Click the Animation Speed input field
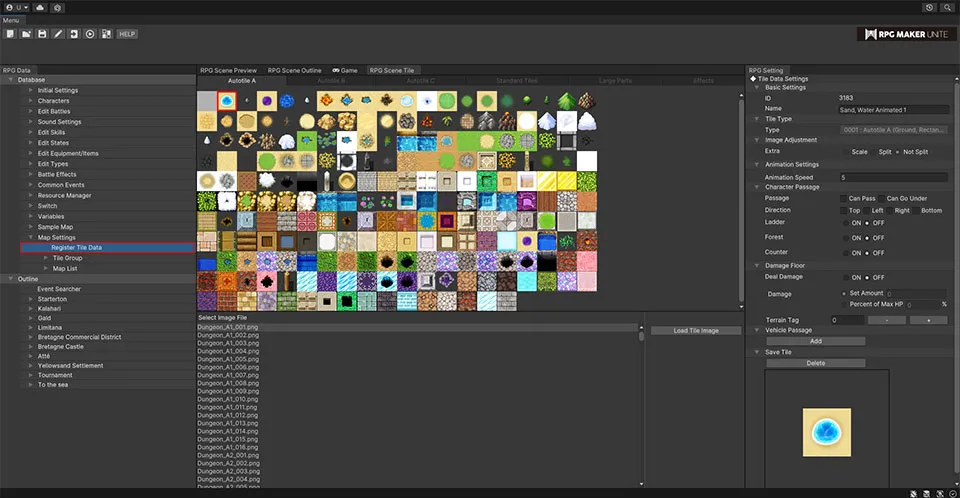The height and width of the screenshot is (498, 960). (x=893, y=176)
